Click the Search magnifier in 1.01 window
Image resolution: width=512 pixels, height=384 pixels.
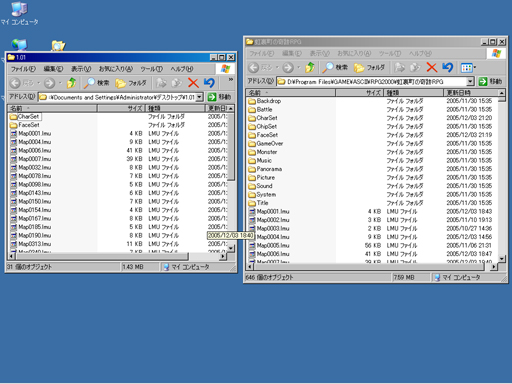[x=96, y=83]
